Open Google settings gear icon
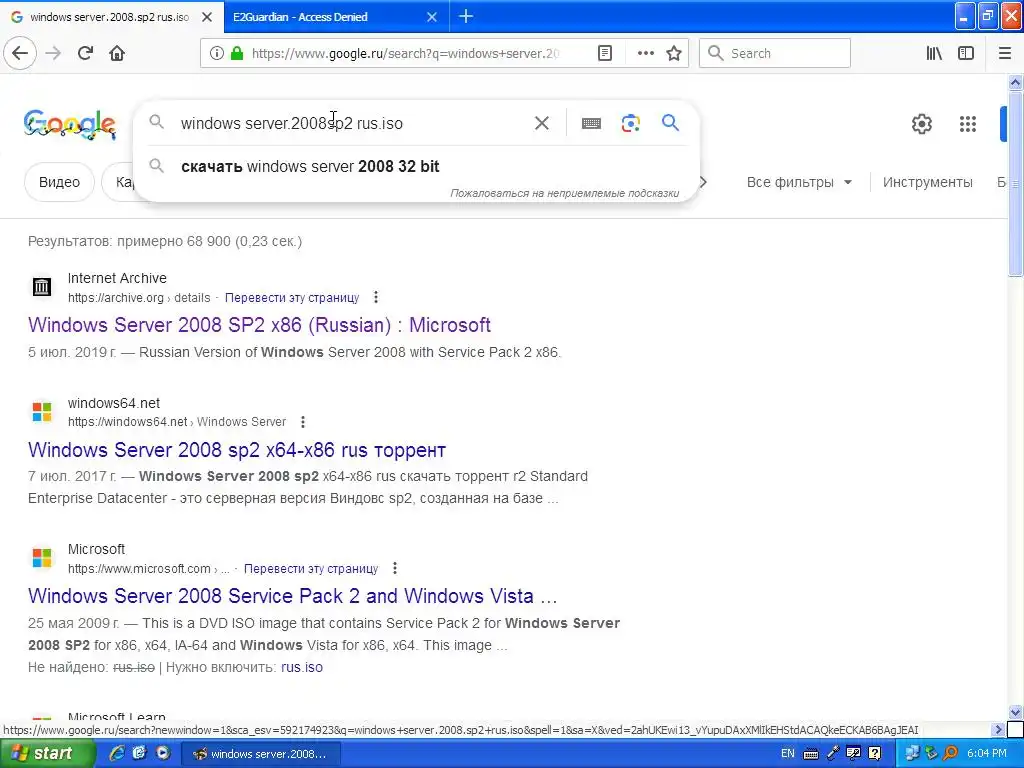 [x=921, y=123]
